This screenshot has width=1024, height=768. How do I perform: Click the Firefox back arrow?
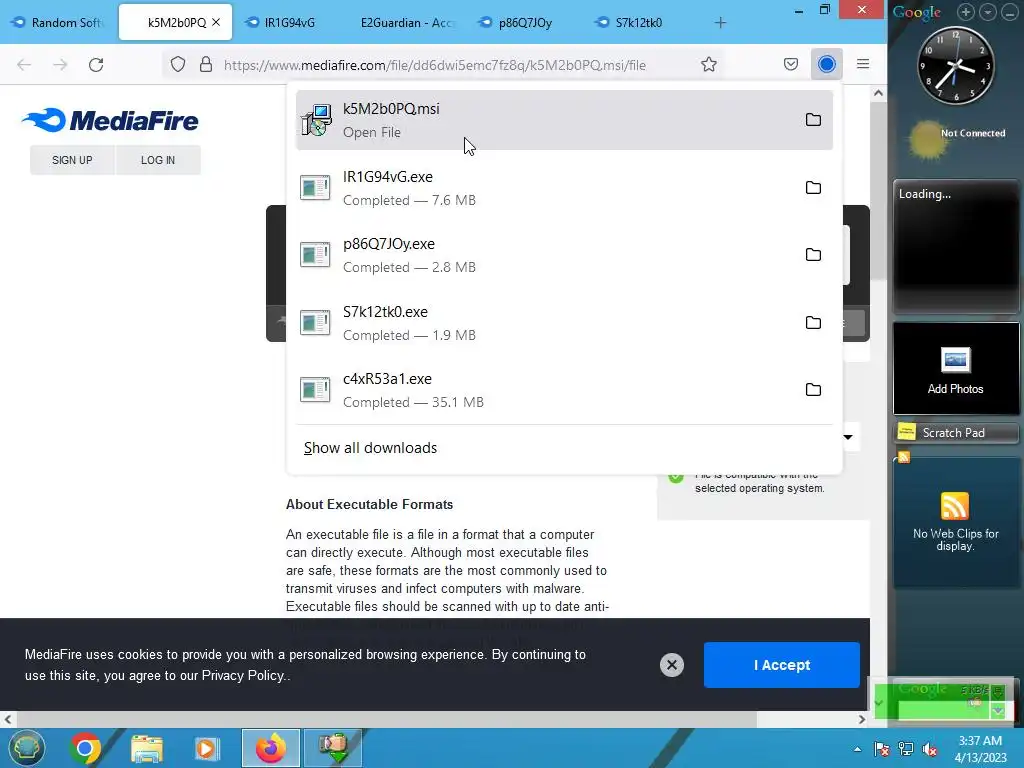point(24,65)
